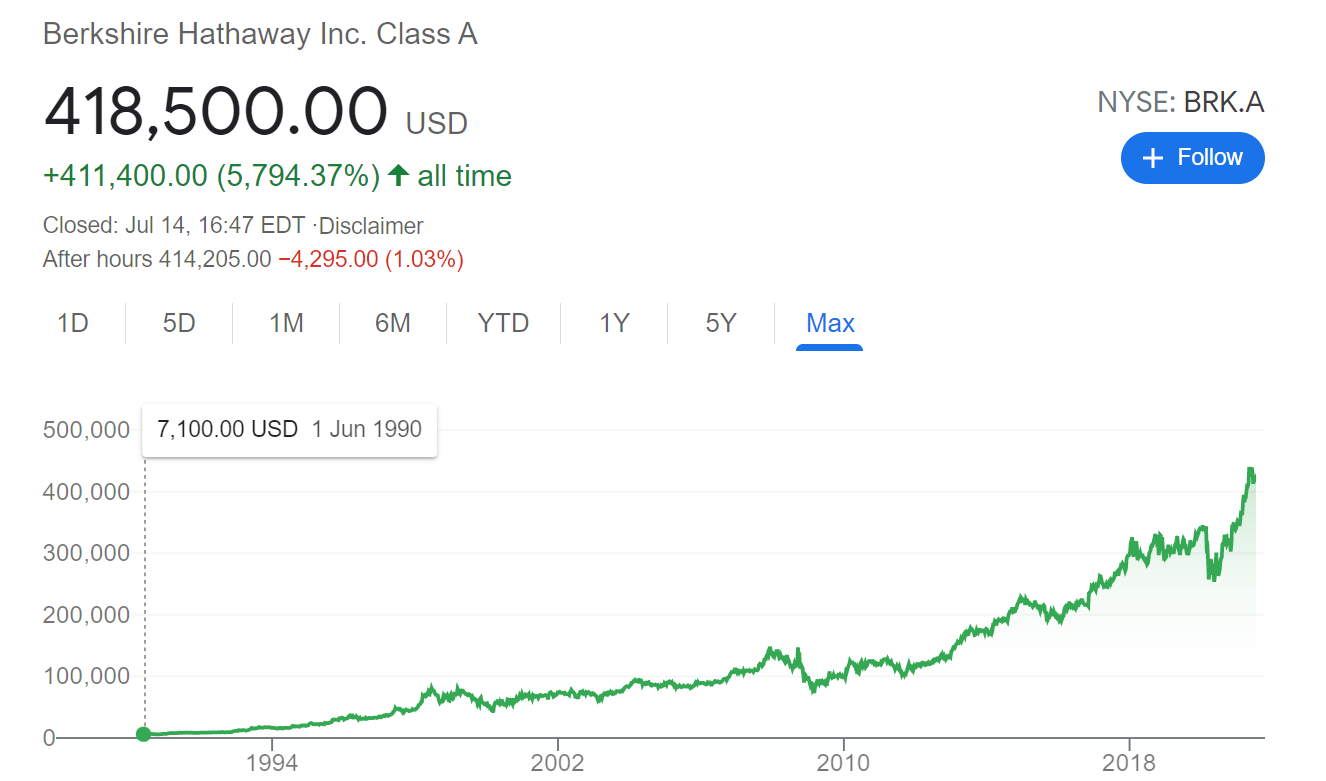
Task: Click the 500,000 axis label
Action: [86, 429]
